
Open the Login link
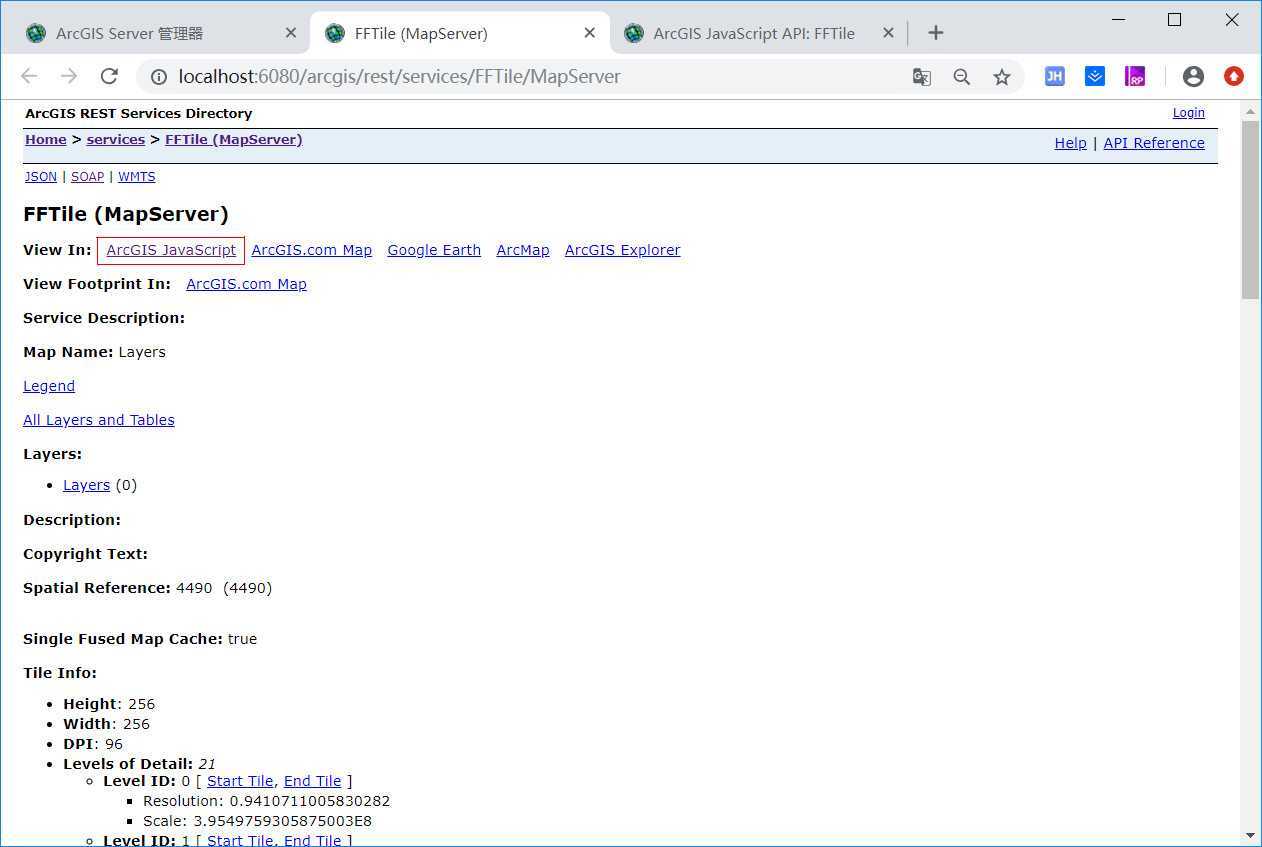(1189, 113)
